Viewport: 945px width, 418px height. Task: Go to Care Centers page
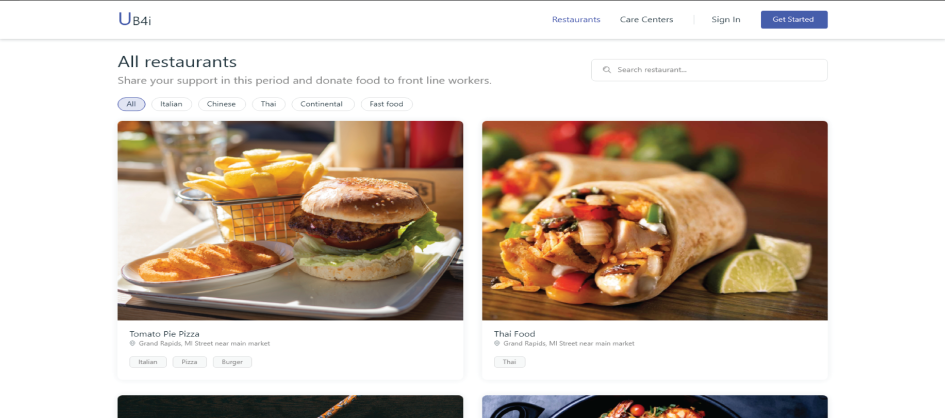coord(646,19)
